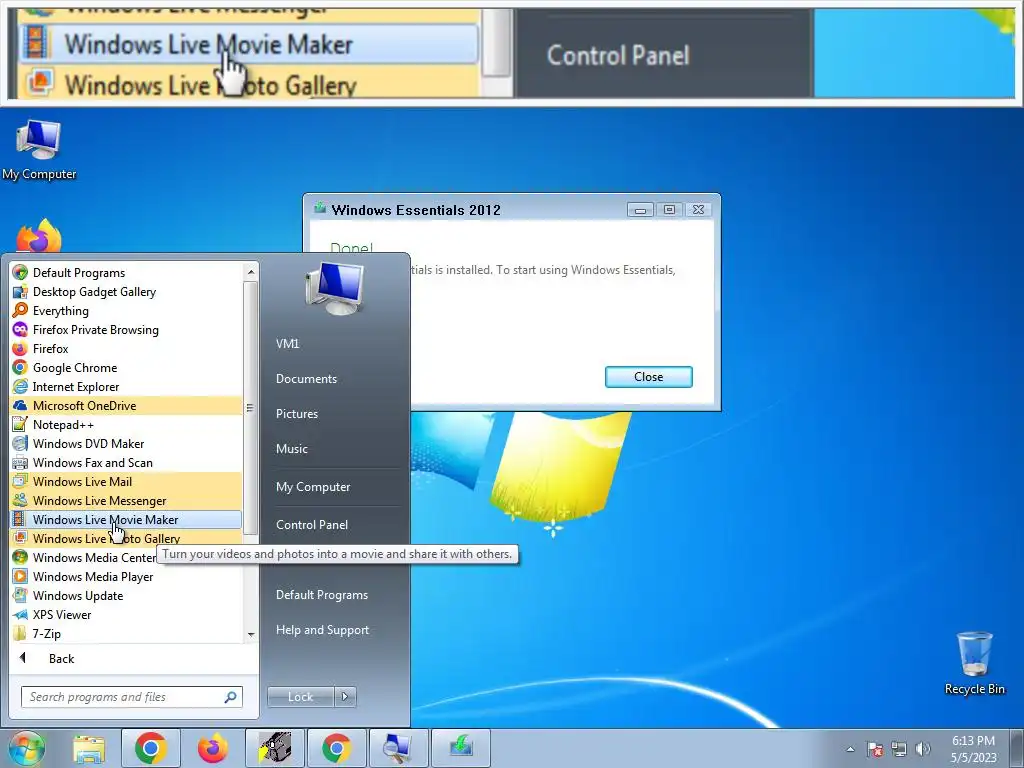
Task: Open Windows Fax and Scan
Action: (127, 462)
